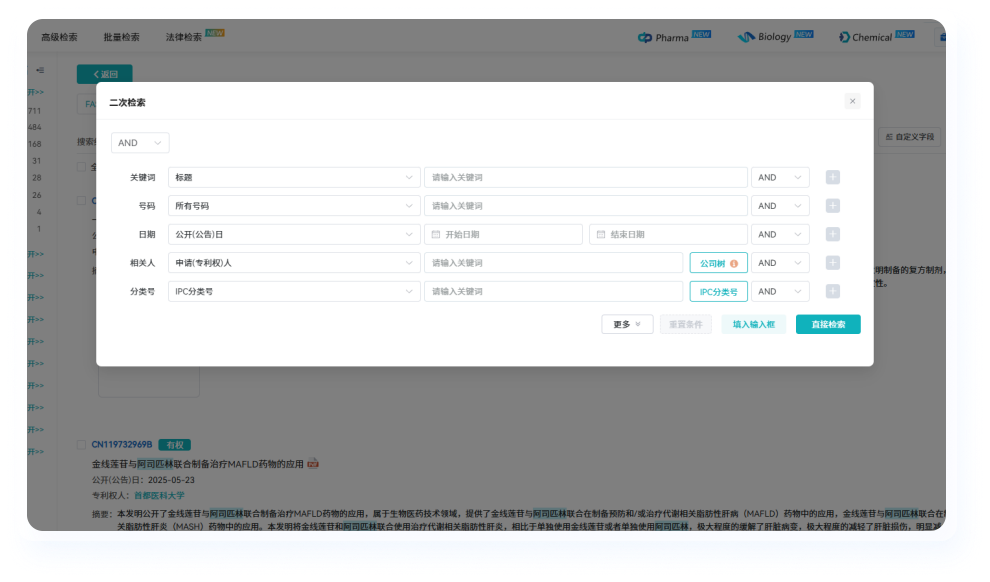Open the IPC分类号 field dropdown
Screen dimensions: 990x582
tap(294, 291)
